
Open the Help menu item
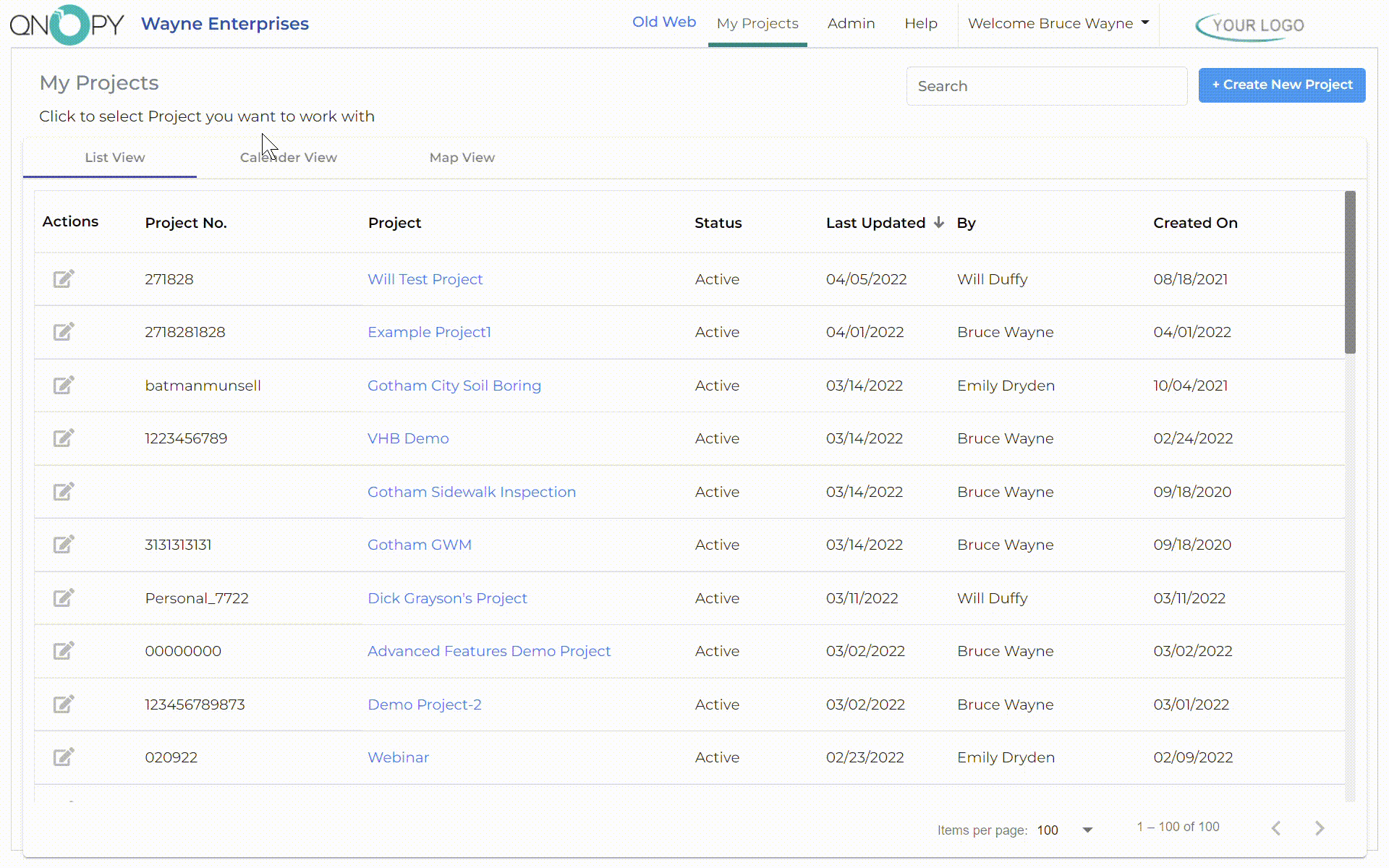[x=920, y=23]
